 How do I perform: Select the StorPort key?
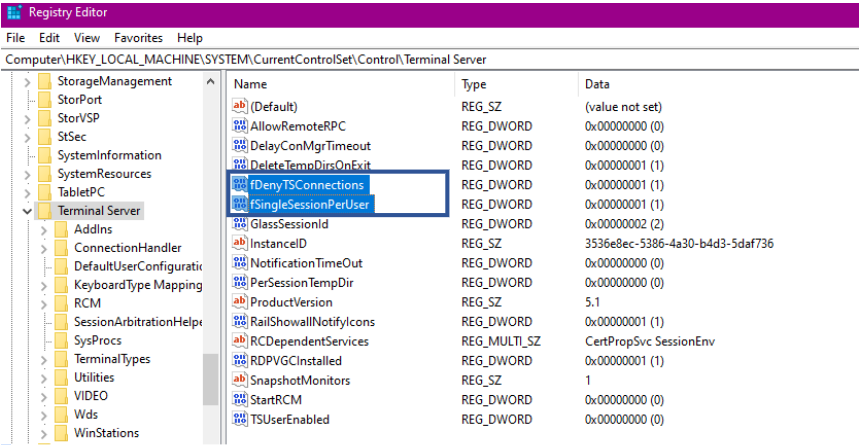pos(80,100)
